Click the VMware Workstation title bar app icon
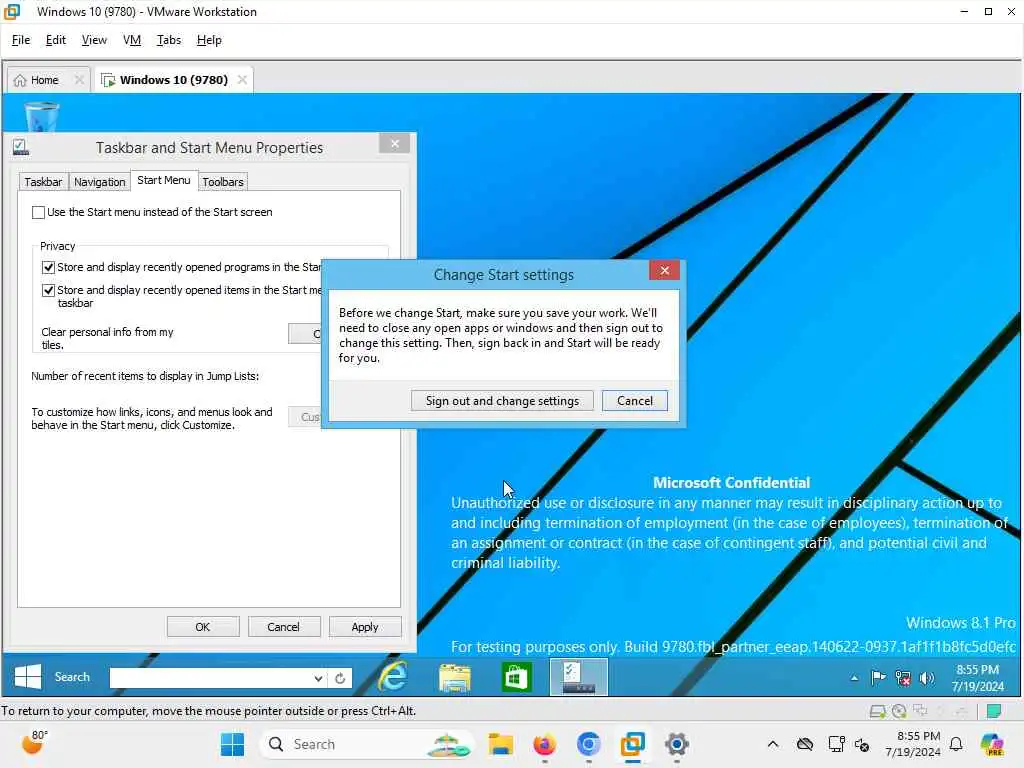This screenshot has height=768, width=1024. pos(12,11)
